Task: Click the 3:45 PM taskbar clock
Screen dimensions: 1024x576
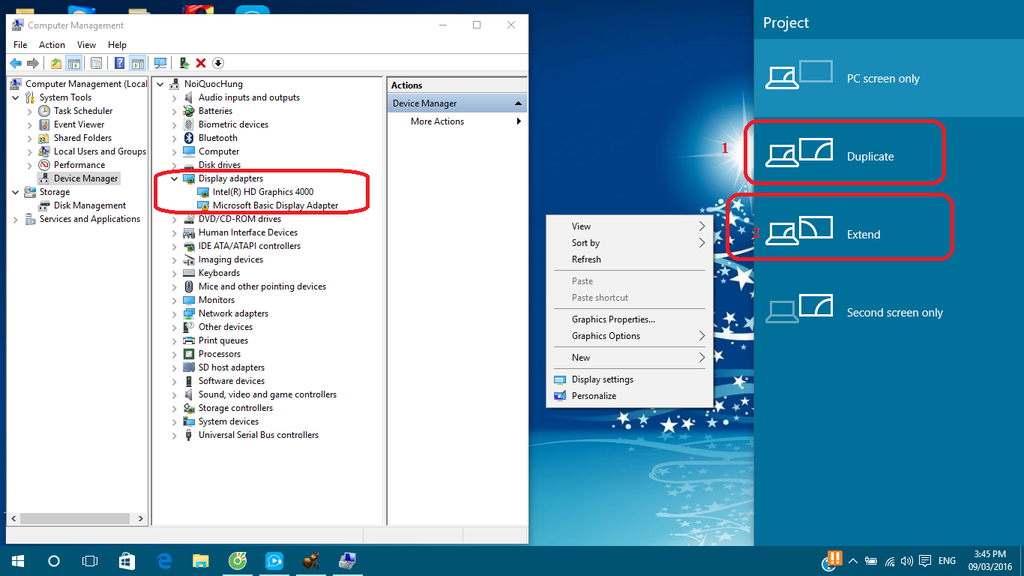Action: [990, 554]
